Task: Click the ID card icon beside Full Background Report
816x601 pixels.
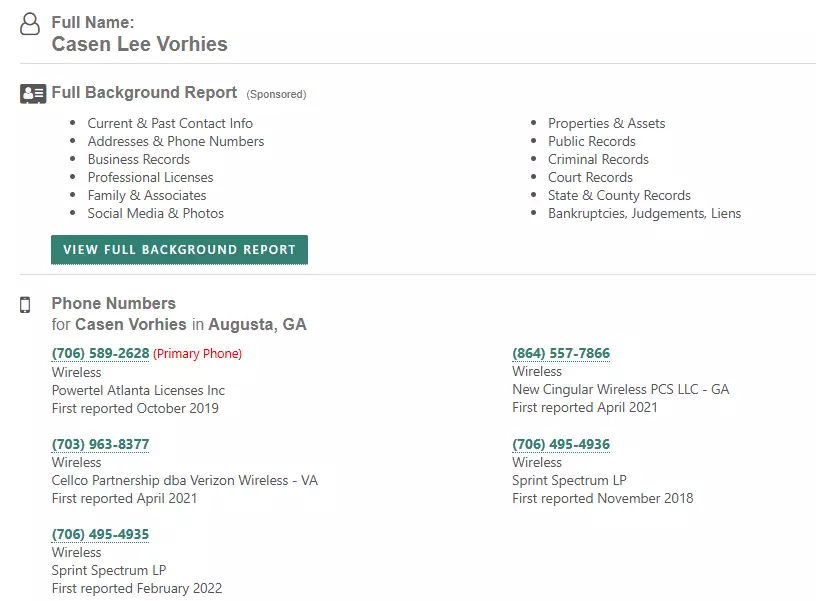Action: 33,94
